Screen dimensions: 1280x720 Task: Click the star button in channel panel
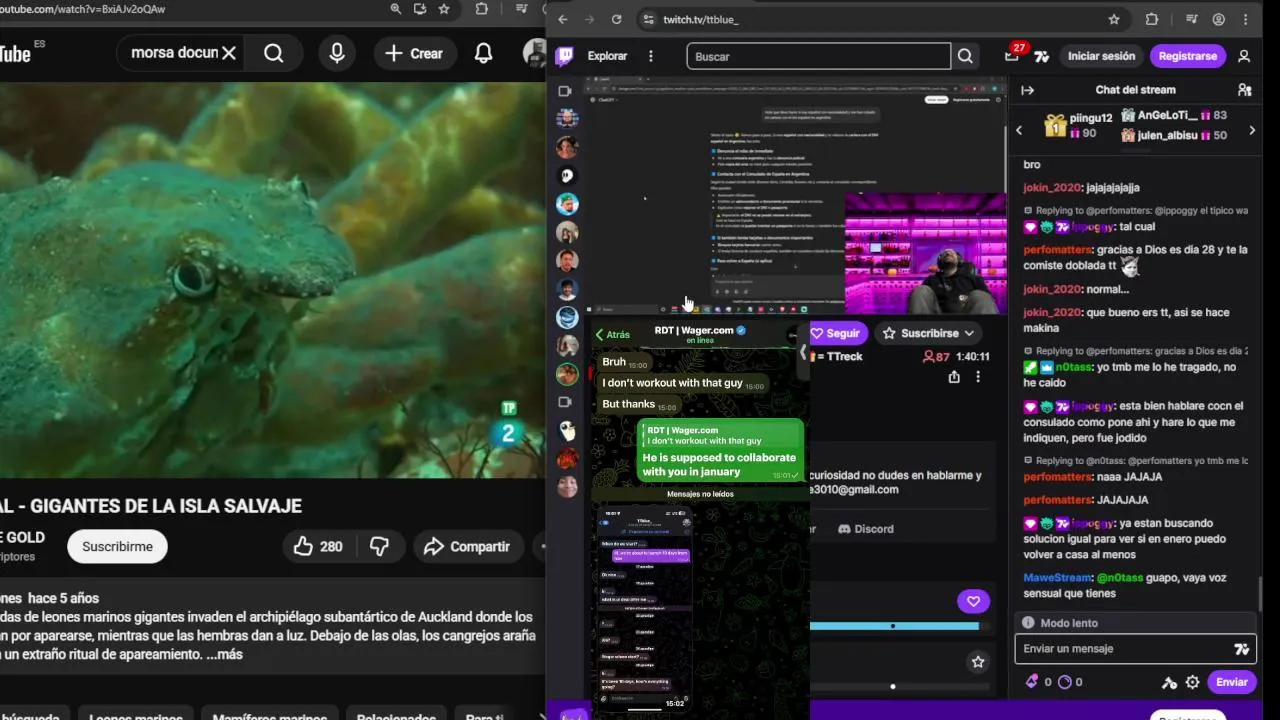978,662
